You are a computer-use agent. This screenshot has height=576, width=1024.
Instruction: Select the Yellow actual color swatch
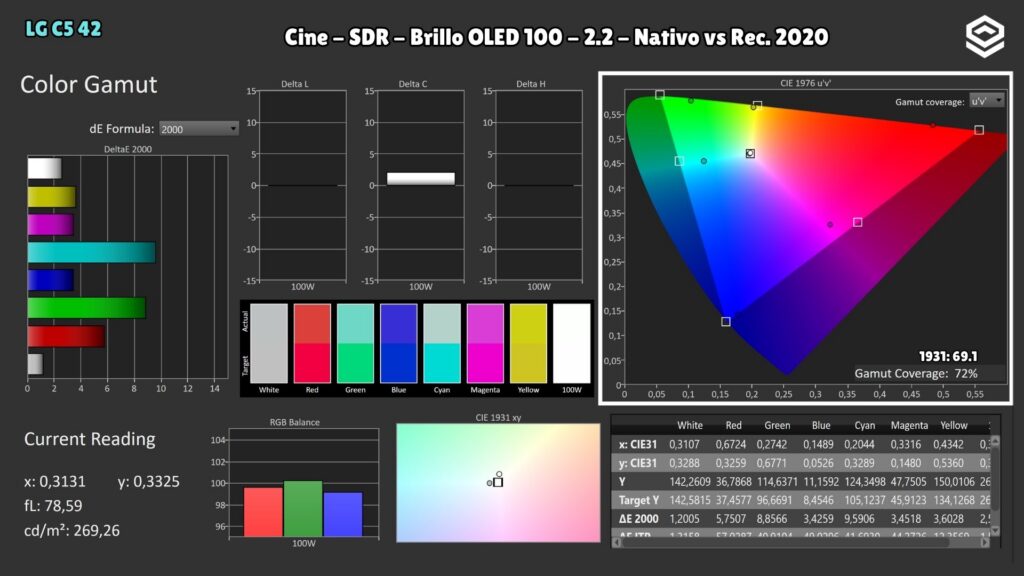pos(528,324)
